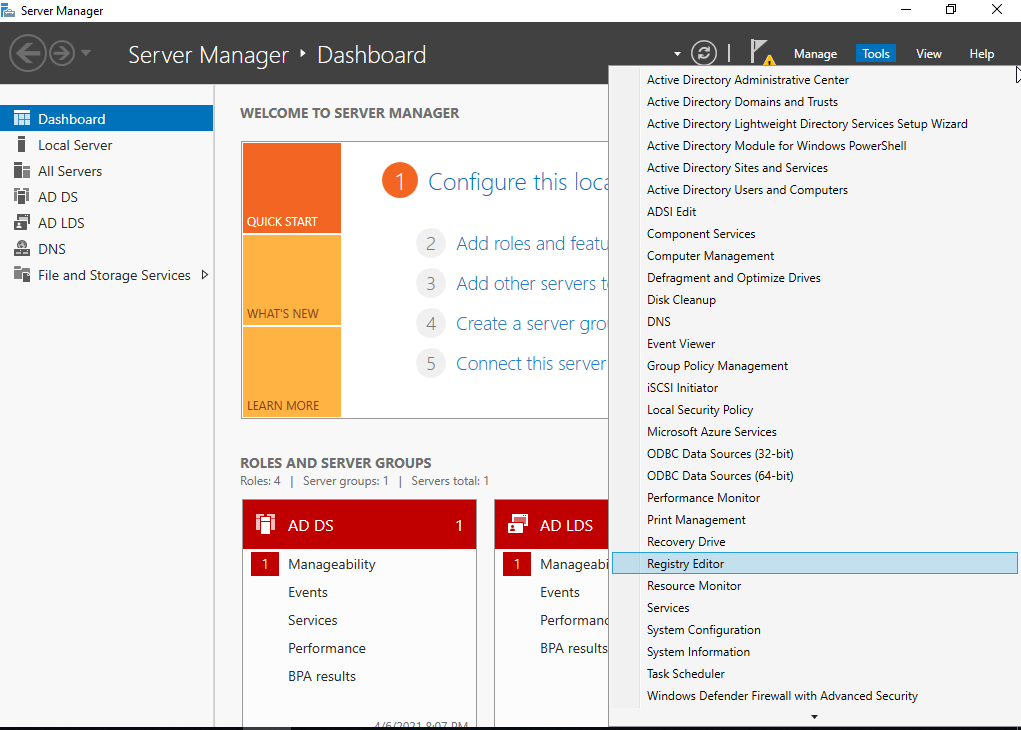
Task: Click the back navigation arrow icon
Action: pyautogui.click(x=28, y=53)
